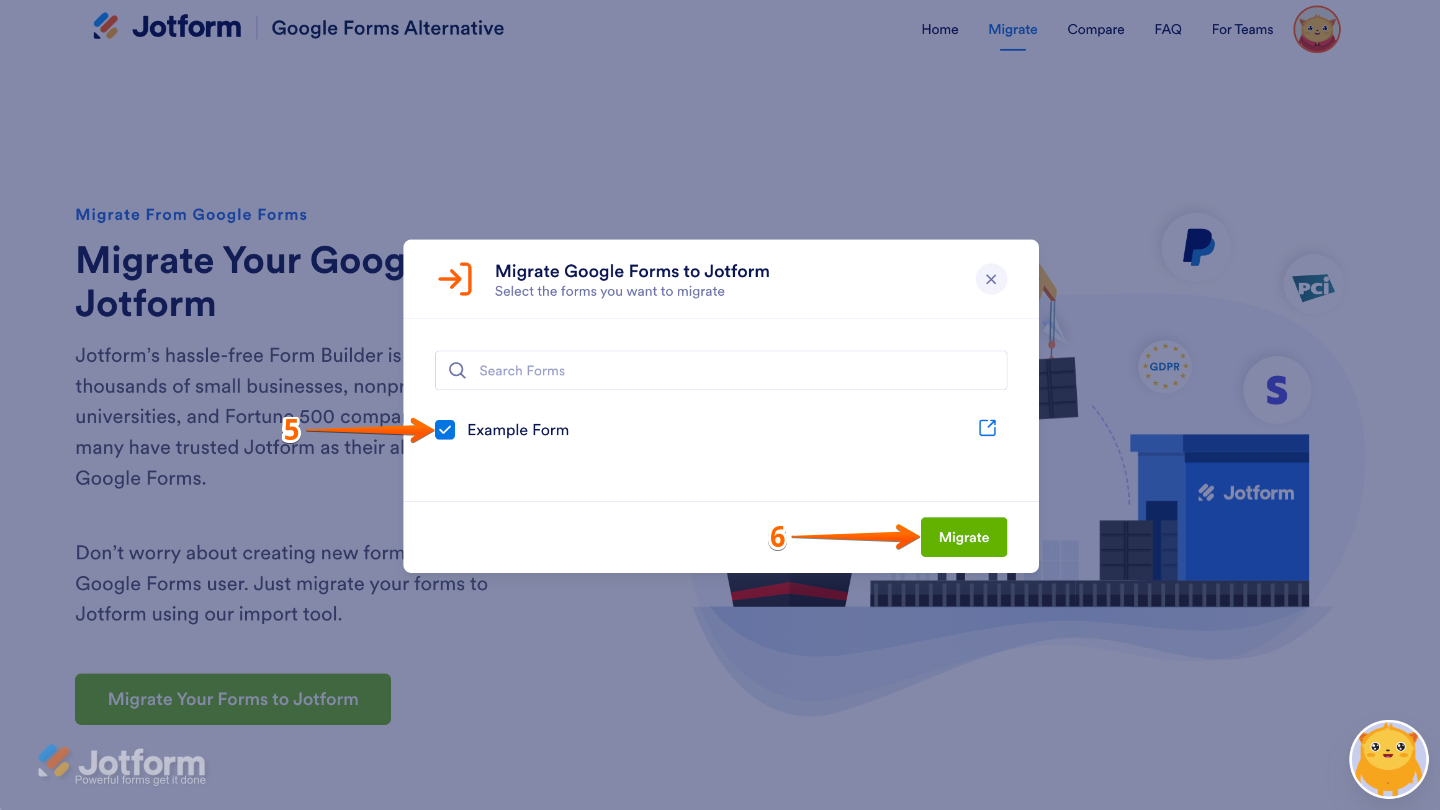Viewport: 1440px width, 810px height.
Task: Click the Jotform logo in header
Action: 167,27
